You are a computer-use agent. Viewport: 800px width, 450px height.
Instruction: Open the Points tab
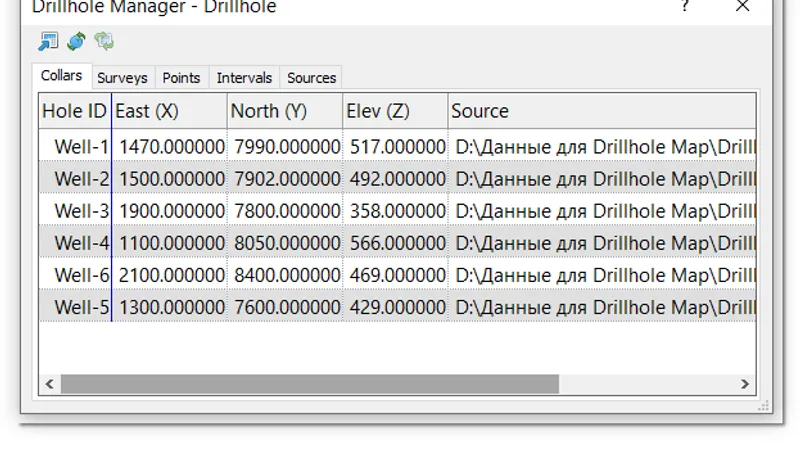click(181, 78)
